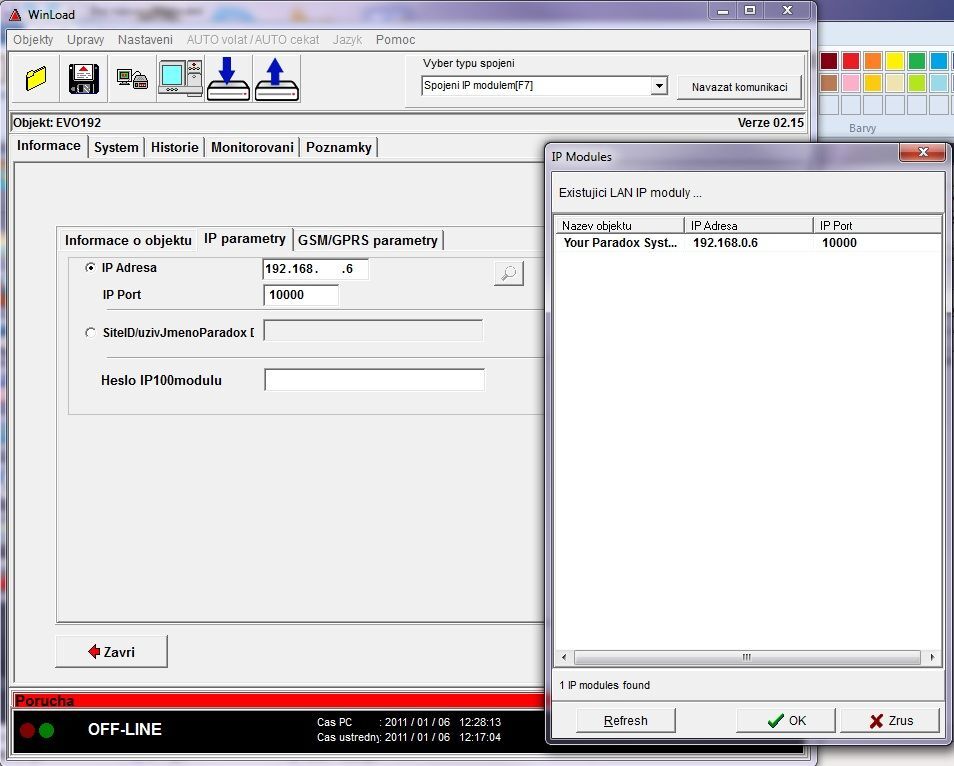The image size is (954, 766).
Task: Click the computer monitor panel icon
Action: (x=180, y=79)
